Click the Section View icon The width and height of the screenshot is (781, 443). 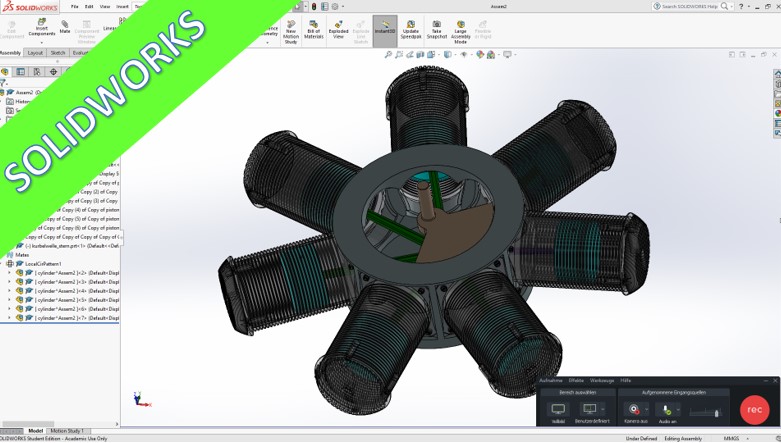pos(420,54)
